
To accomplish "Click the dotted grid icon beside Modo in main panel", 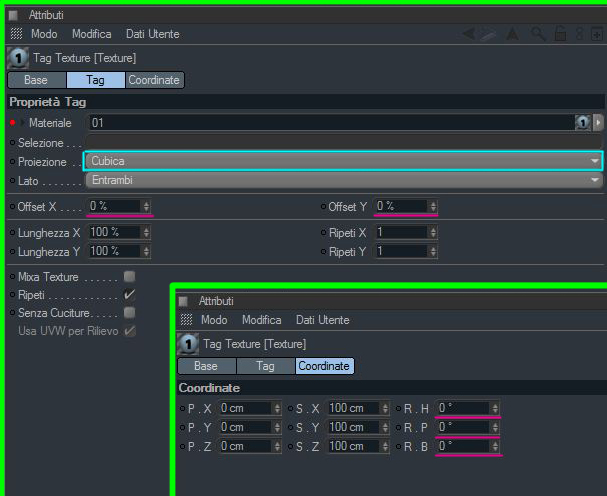I will click(16, 34).
